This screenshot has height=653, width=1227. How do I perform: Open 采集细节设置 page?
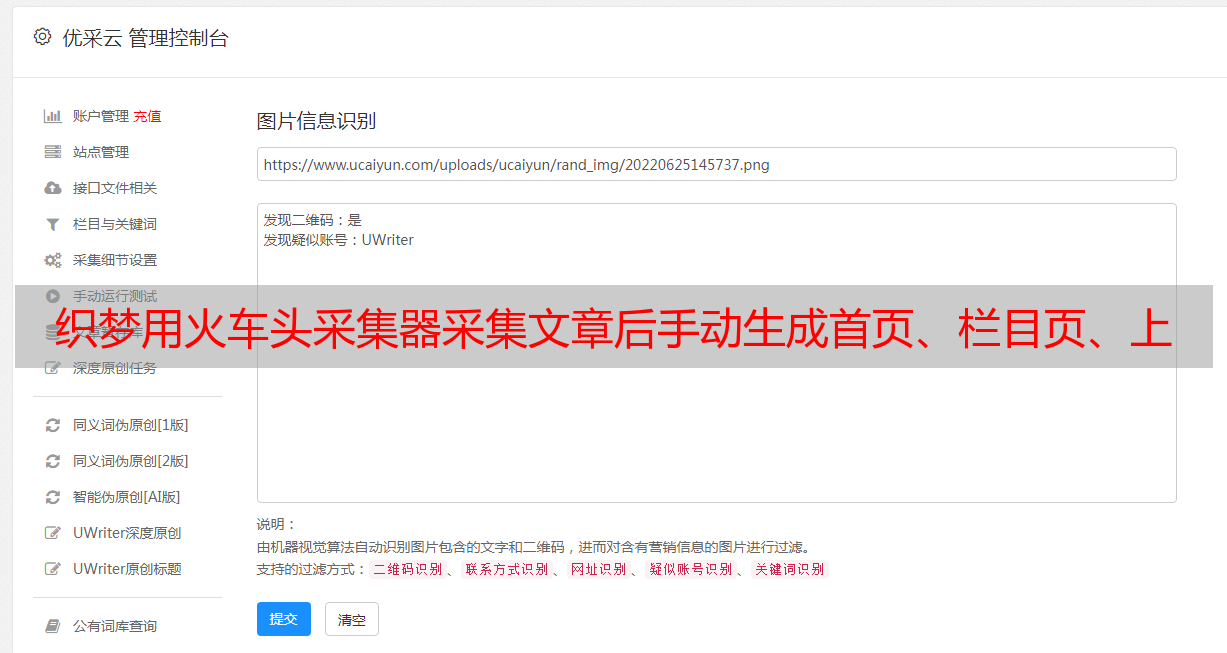click(115, 260)
